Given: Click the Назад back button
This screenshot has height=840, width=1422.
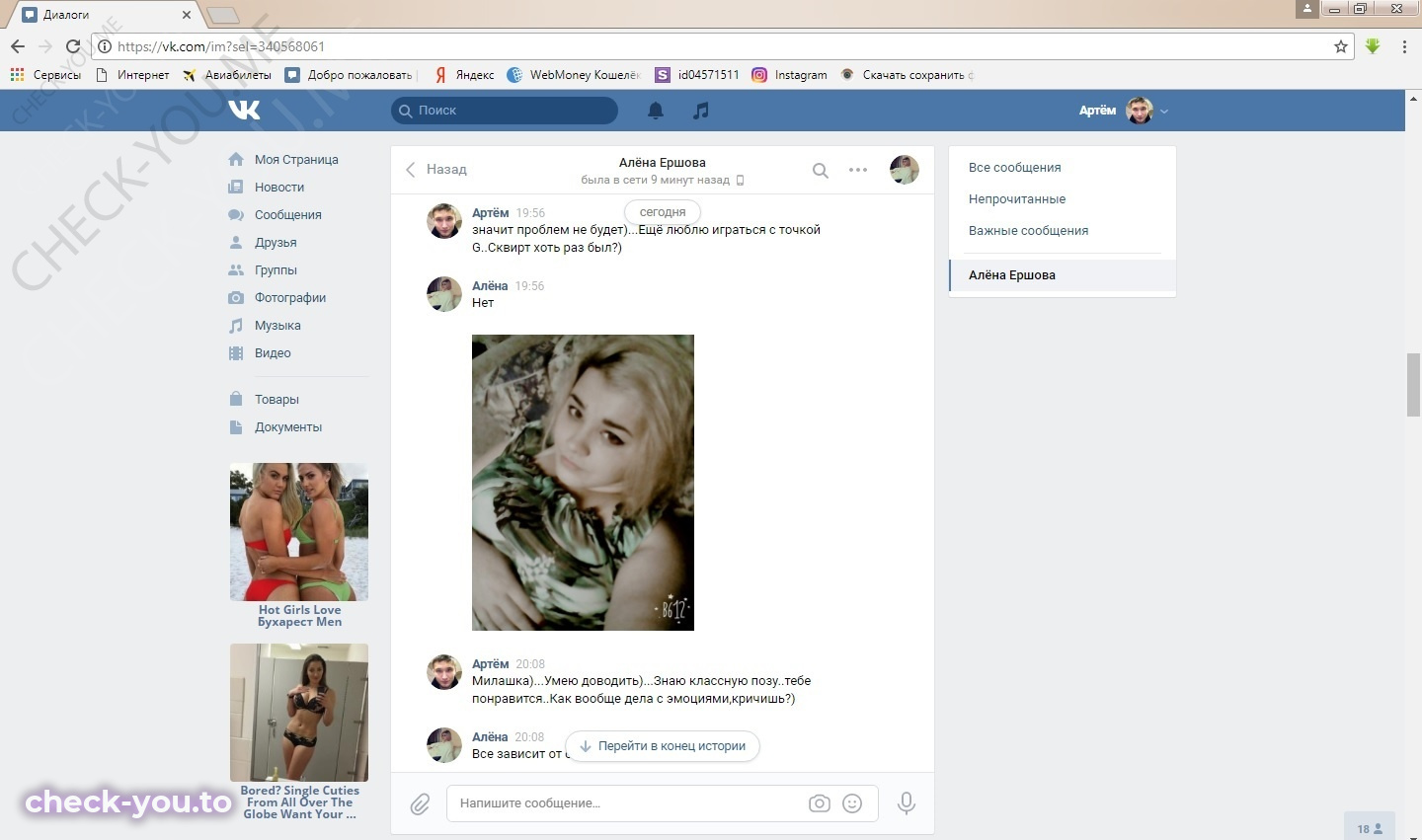Looking at the screenshot, I should [436, 170].
